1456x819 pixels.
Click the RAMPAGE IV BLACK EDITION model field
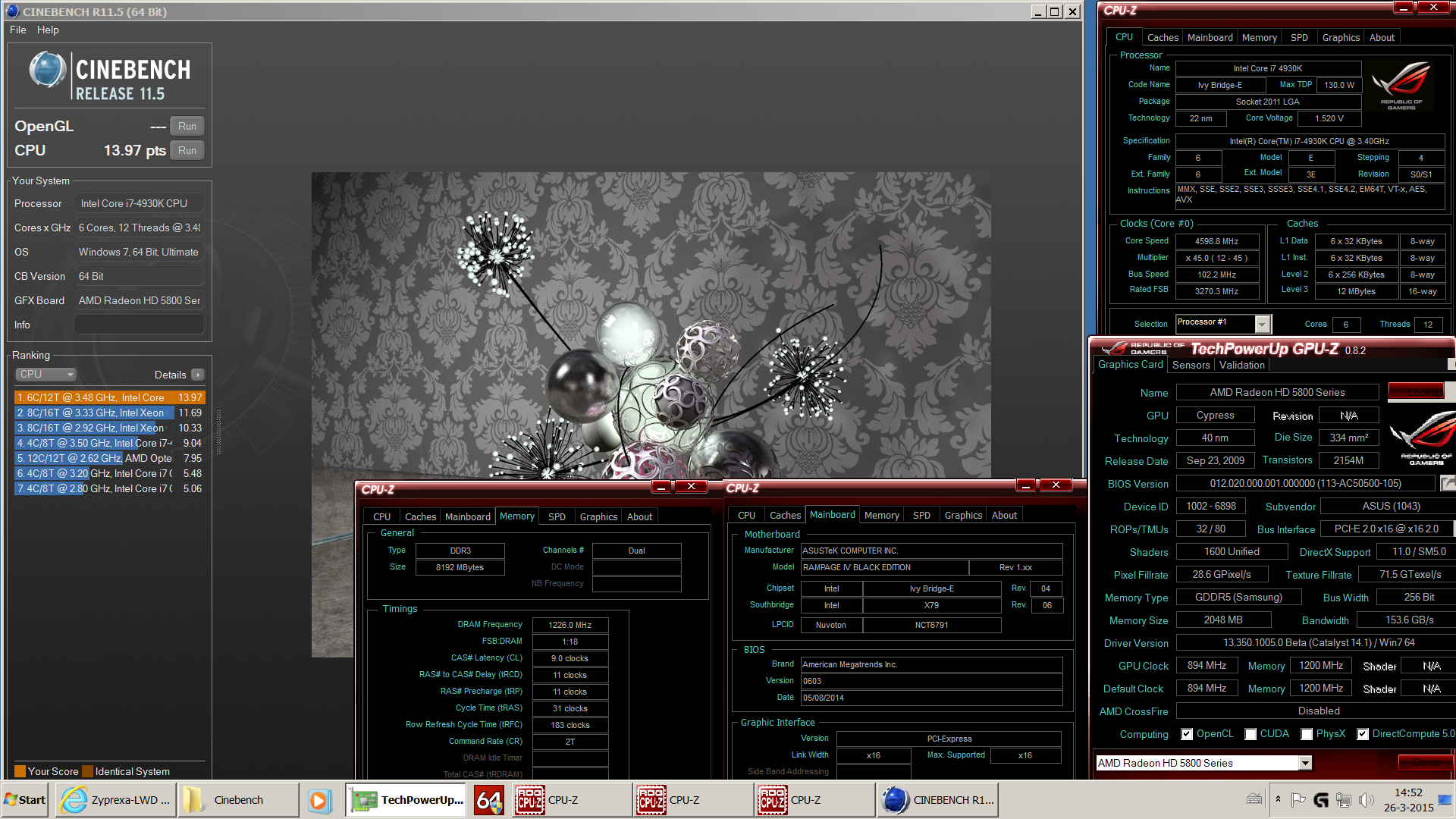(884, 567)
